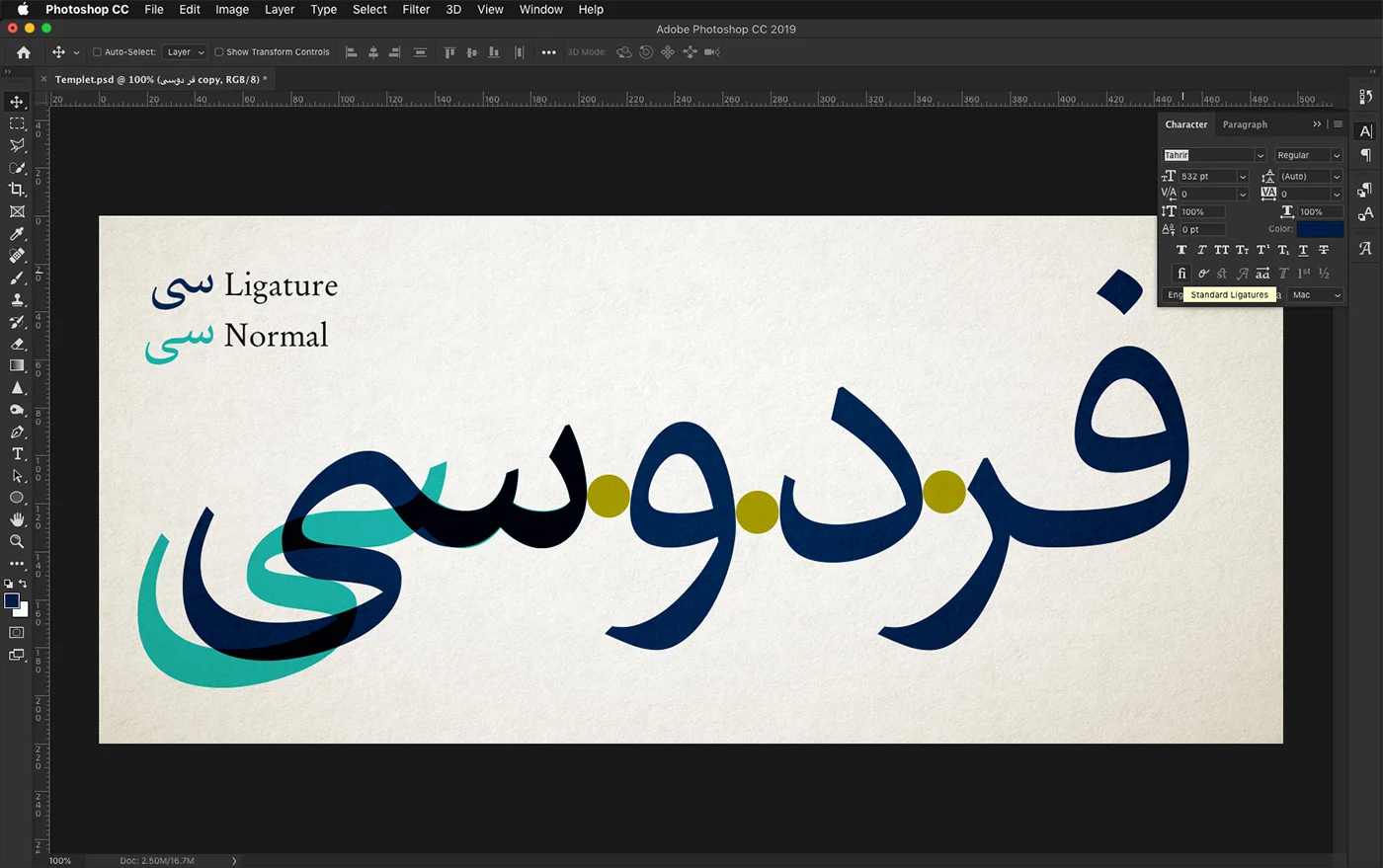Select the Gradient tool
The width and height of the screenshot is (1383, 868).
[x=17, y=365]
